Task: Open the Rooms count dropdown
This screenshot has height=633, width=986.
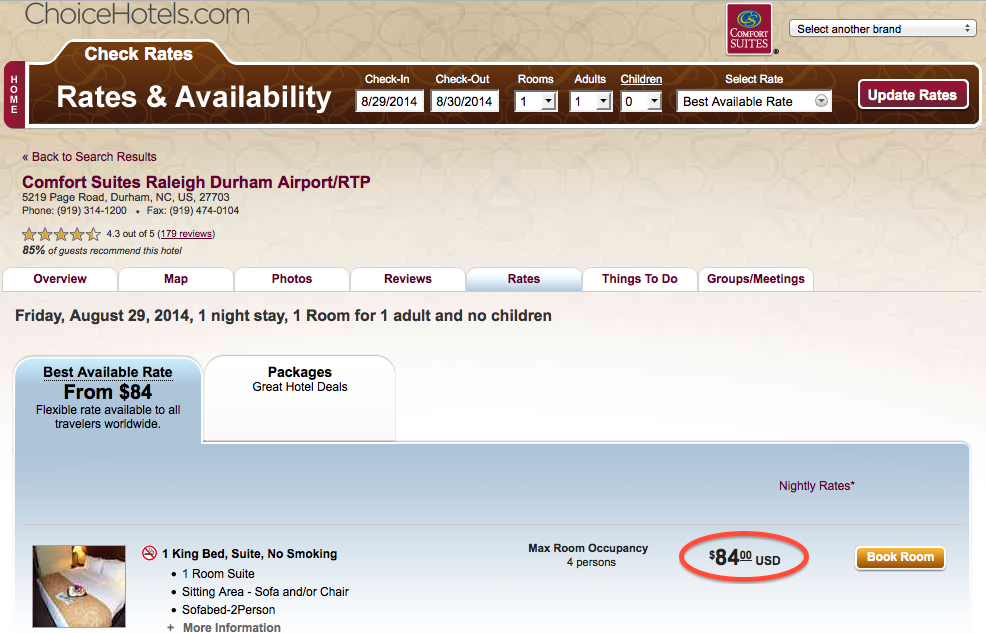Action: tap(536, 101)
